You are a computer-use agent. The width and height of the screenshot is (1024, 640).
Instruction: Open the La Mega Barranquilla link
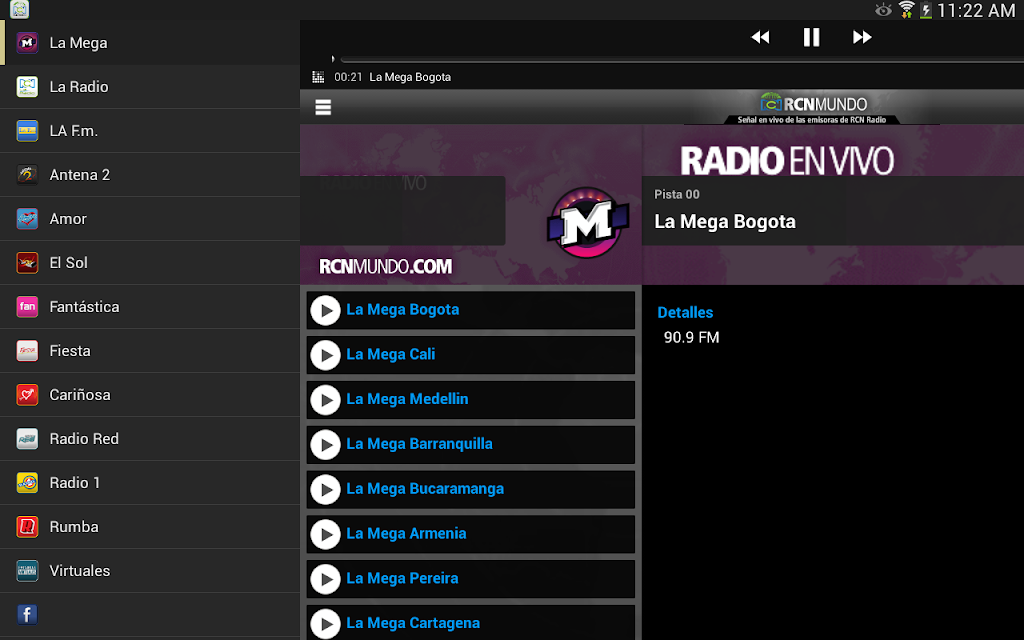point(419,443)
